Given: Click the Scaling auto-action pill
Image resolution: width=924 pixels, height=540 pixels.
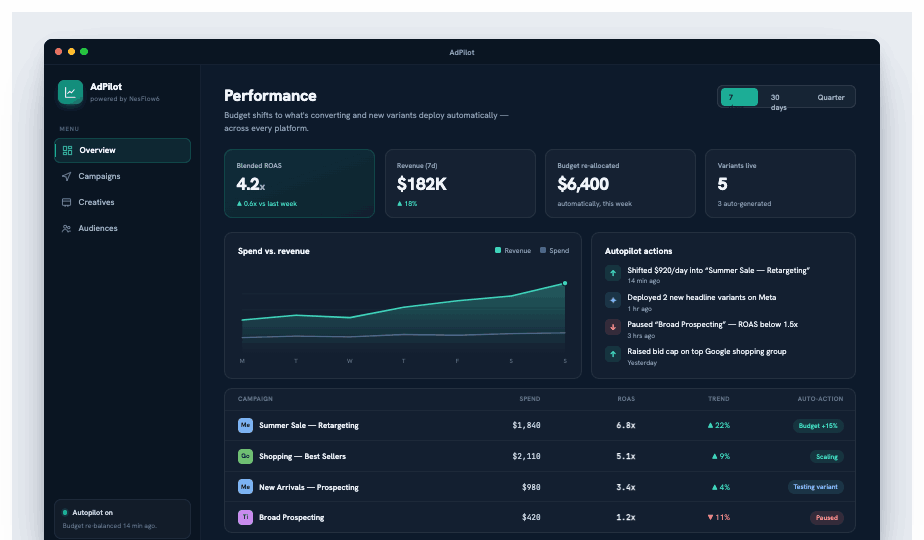Looking at the screenshot, I should click(x=827, y=457).
